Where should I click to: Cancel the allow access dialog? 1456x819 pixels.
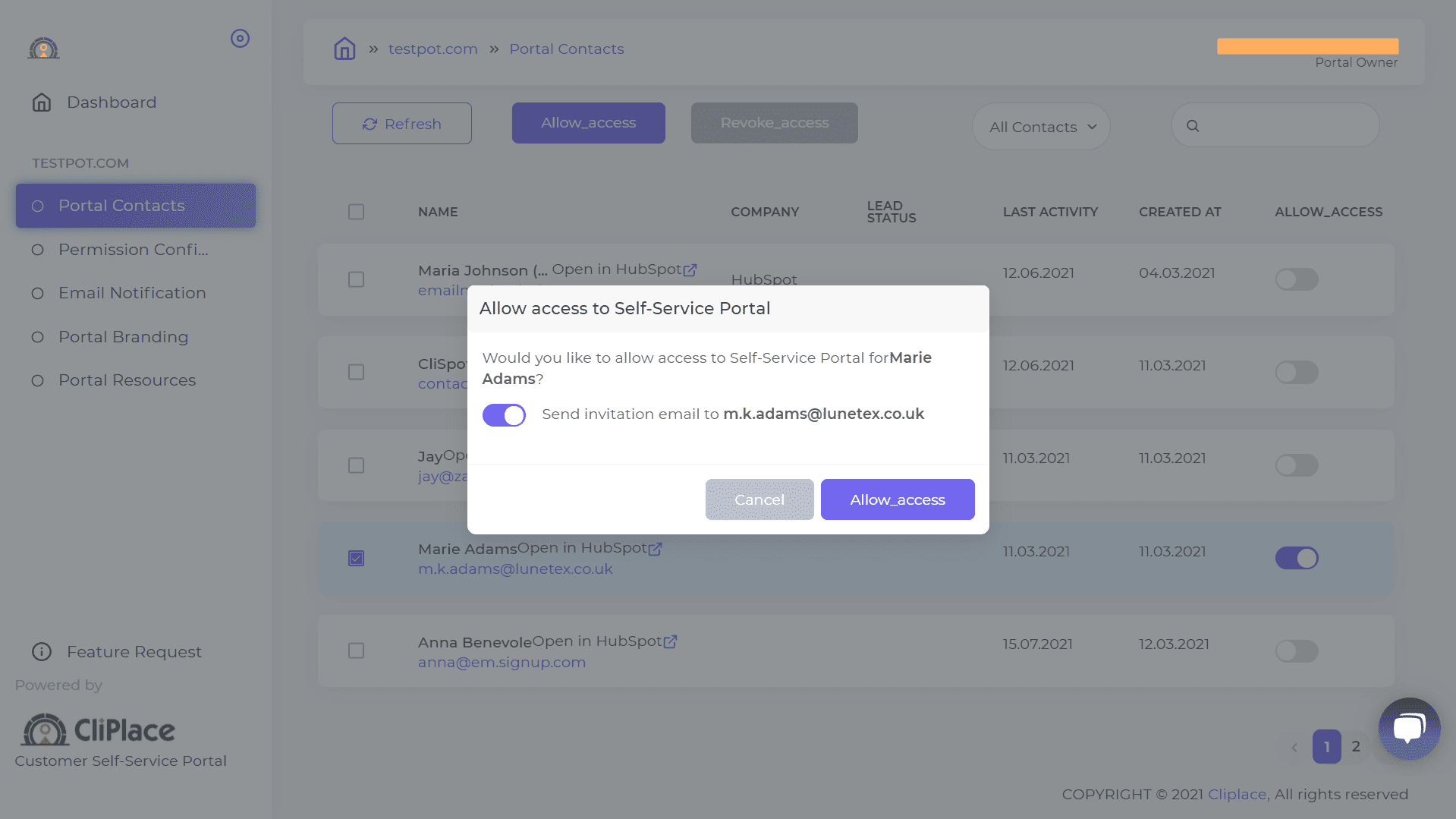[x=759, y=499]
